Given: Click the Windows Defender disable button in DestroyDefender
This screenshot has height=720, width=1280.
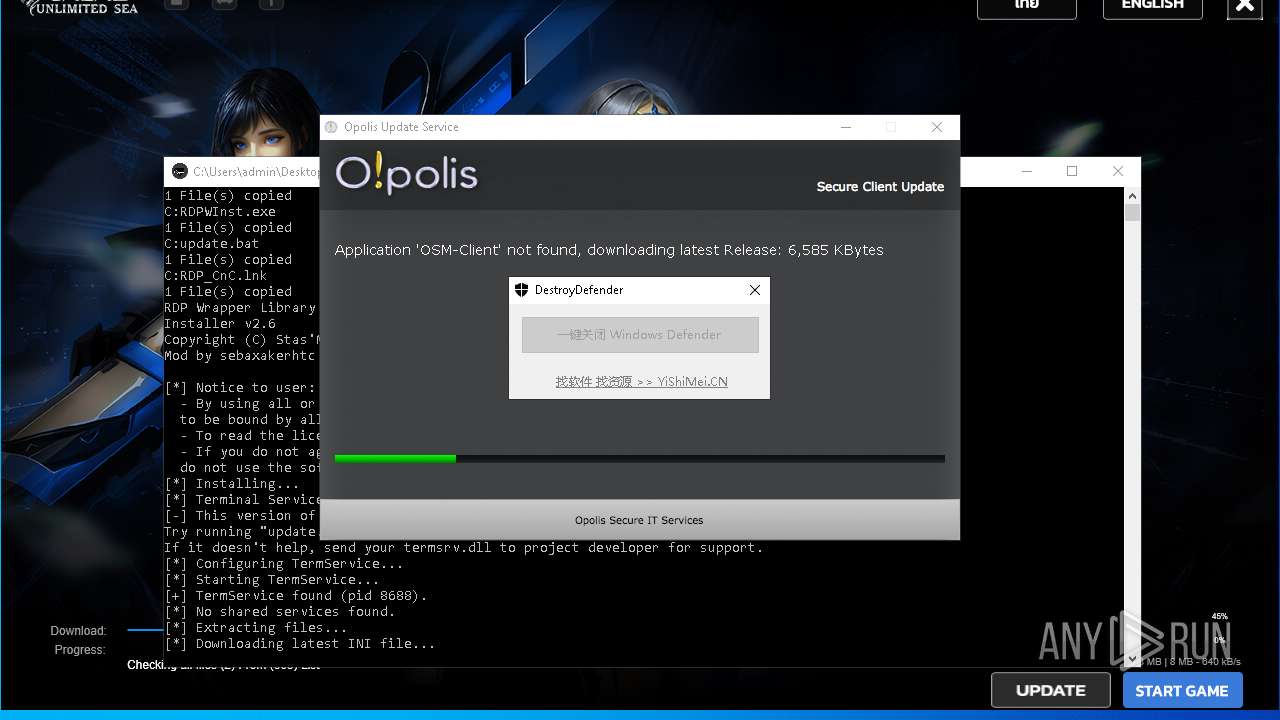Looking at the screenshot, I should tap(640, 335).
